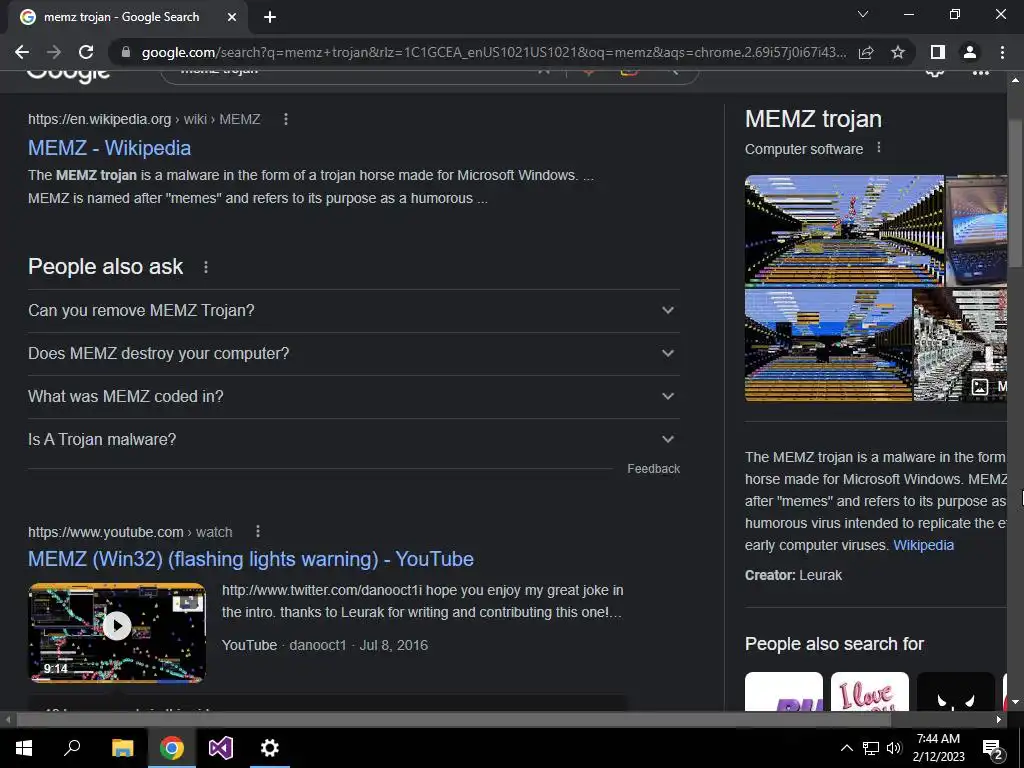This screenshot has width=1024, height=768.
Task: Bookmark this page with the star
Action: pyautogui.click(x=898, y=52)
